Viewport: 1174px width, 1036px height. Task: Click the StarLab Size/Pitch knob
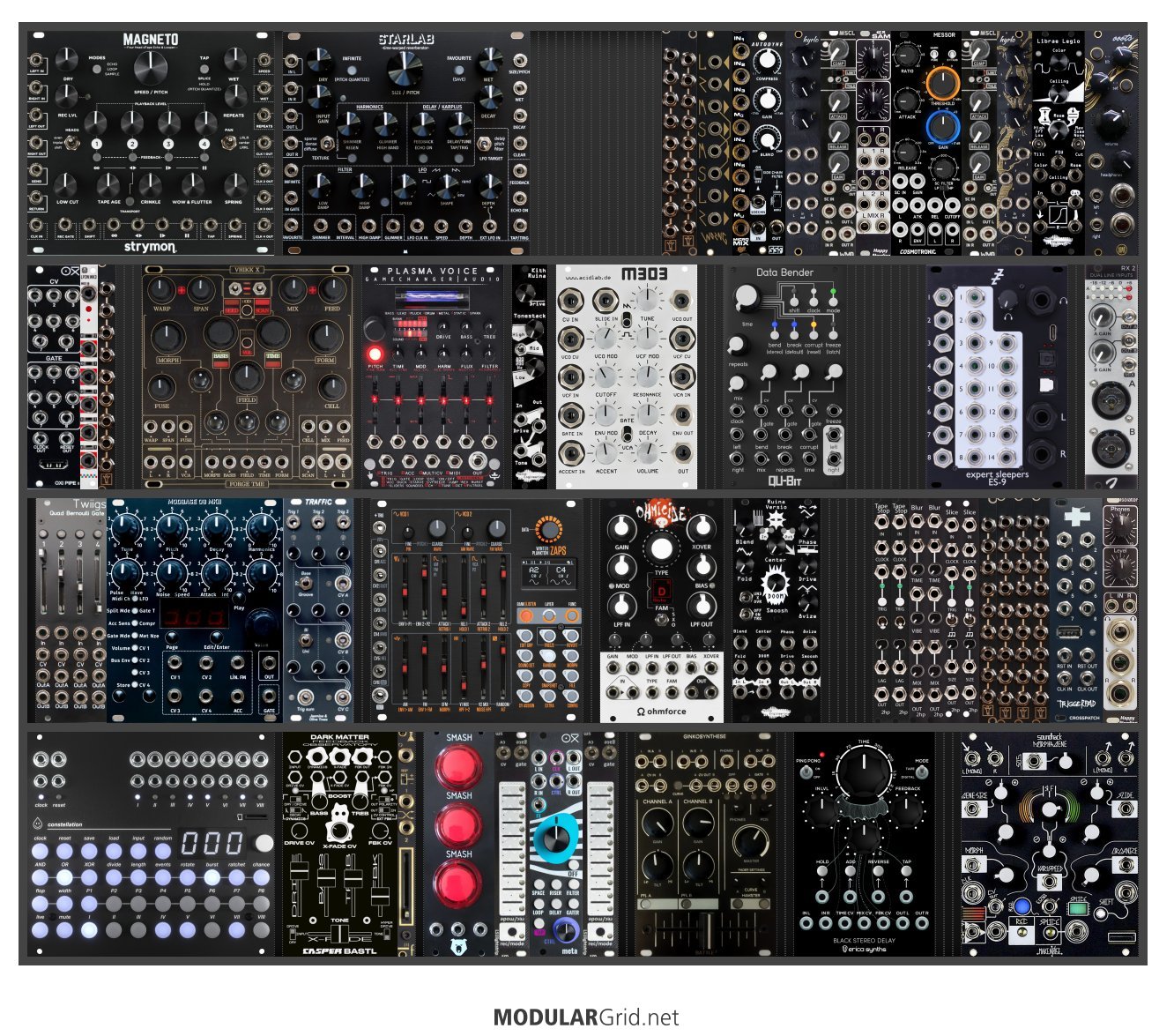coord(405,68)
